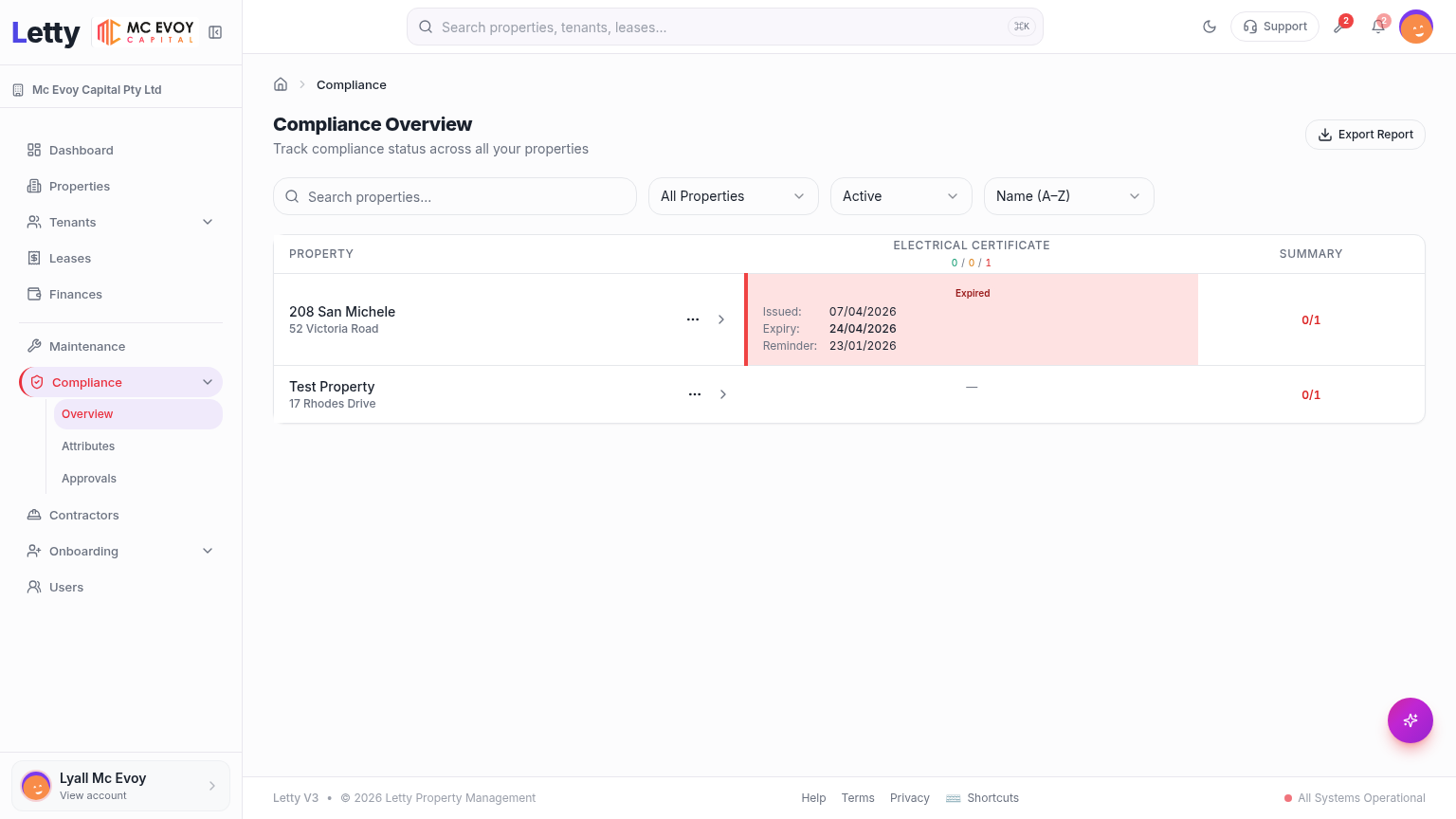Open 208 San Michele details arrow
Image resolution: width=1456 pixels, height=819 pixels.
tap(721, 319)
